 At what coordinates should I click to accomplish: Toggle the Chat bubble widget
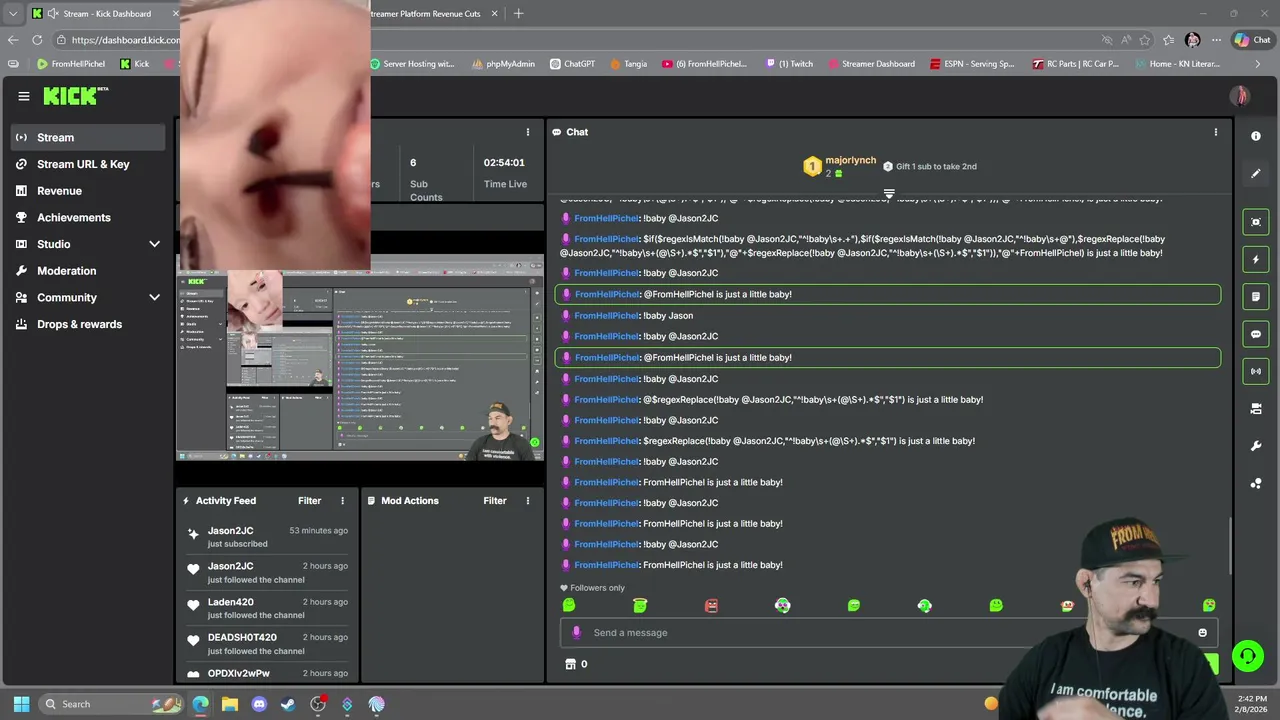(1256, 334)
